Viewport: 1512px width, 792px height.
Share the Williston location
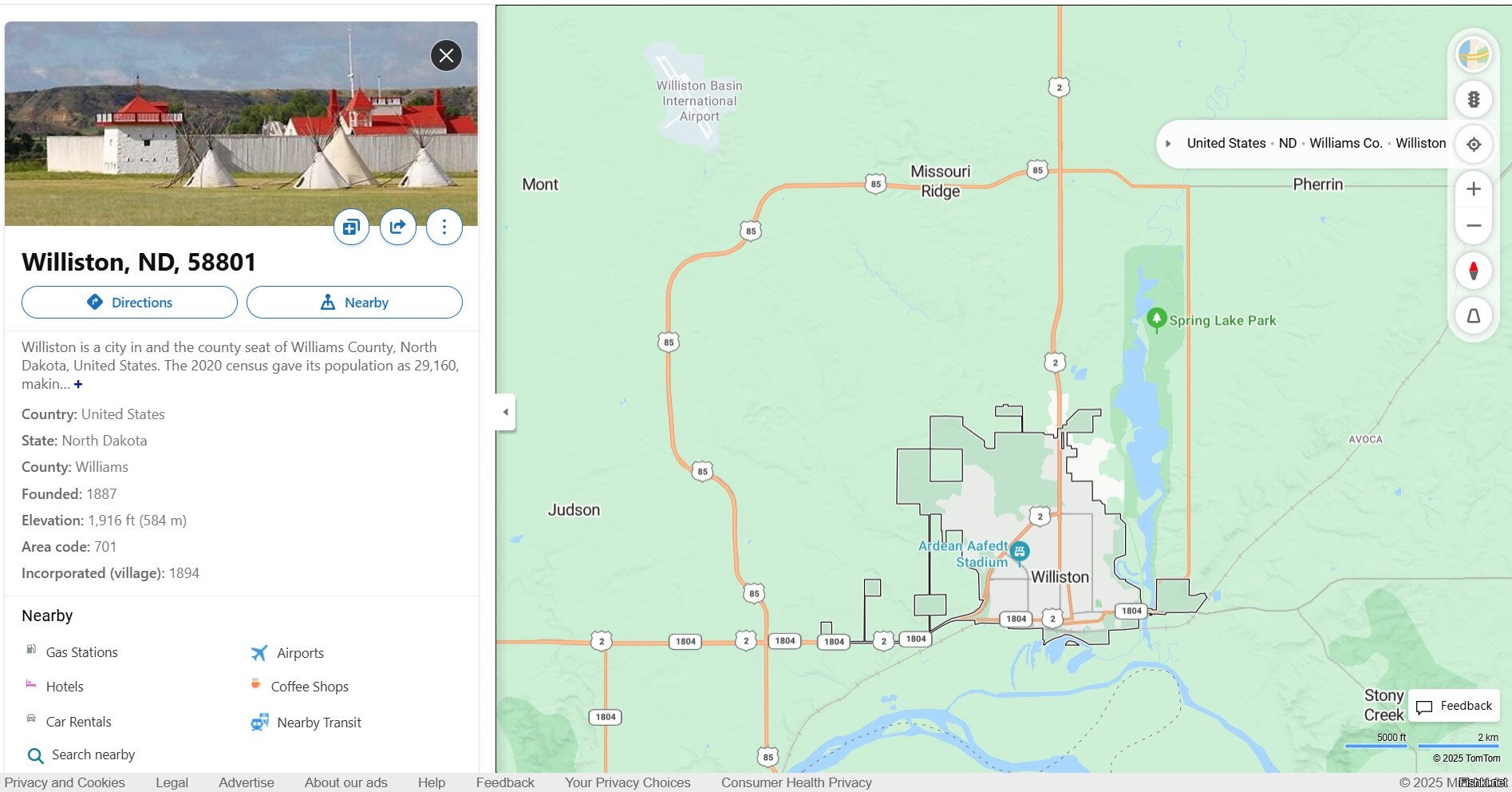pyautogui.click(x=397, y=228)
